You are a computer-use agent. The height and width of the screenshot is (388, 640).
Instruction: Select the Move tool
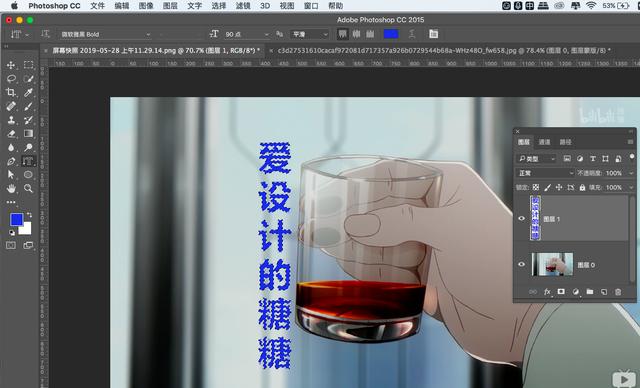(x=11, y=65)
